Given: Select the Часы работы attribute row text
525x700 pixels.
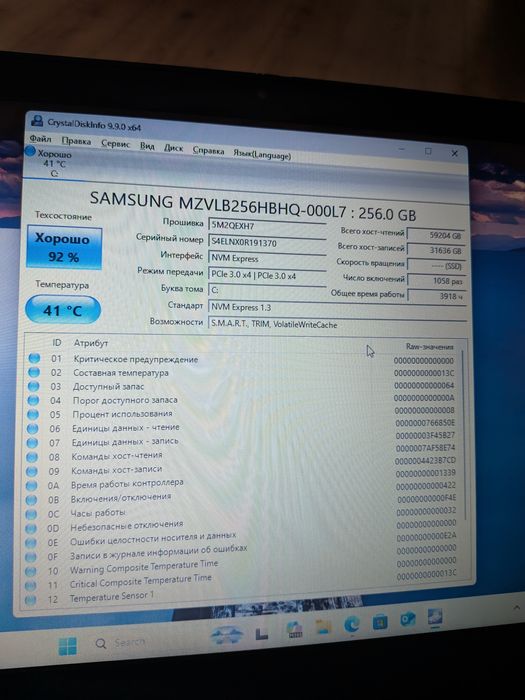Looking at the screenshot, I should 98,512.
